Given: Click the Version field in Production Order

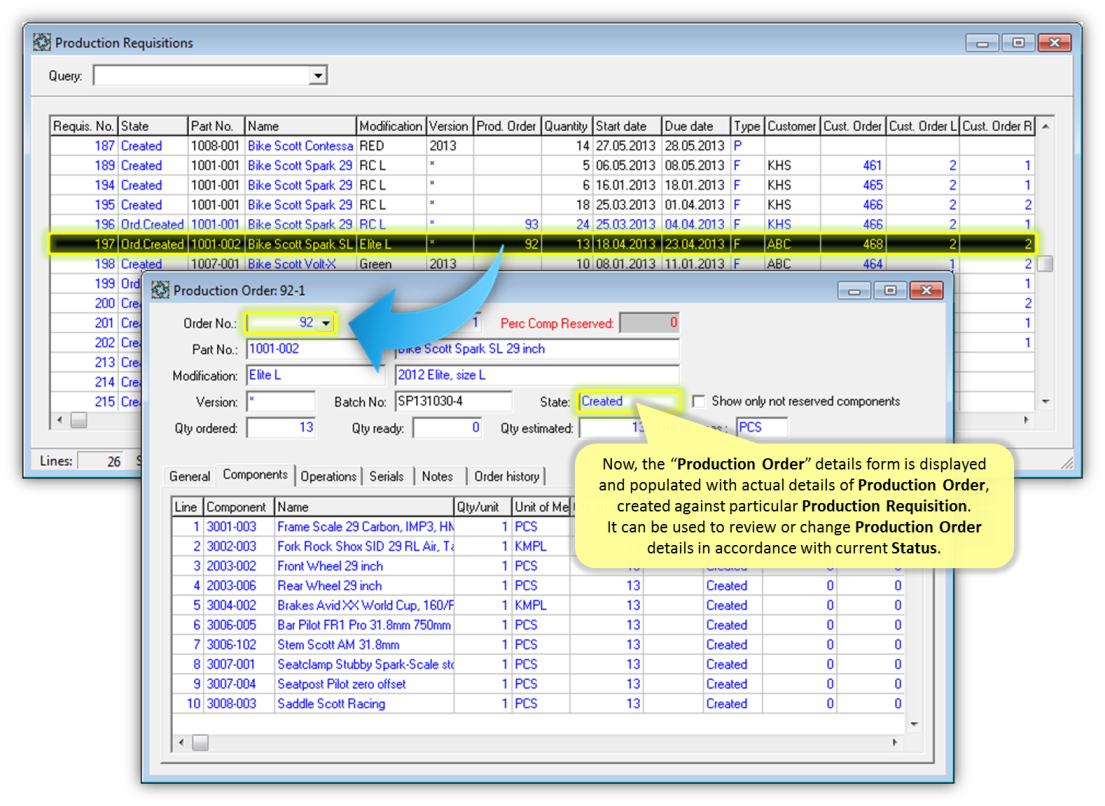Looking at the screenshot, I should [x=280, y=402].
